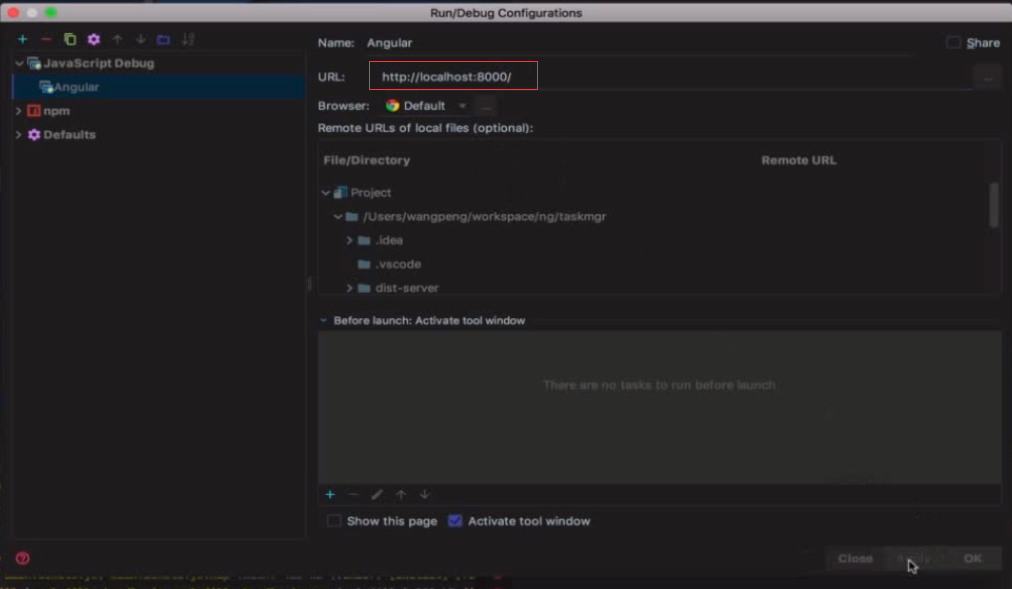The height and width of the screenshot is (589, 1012).
Task: Expand the dist-server folder
Action: point(349,288)
